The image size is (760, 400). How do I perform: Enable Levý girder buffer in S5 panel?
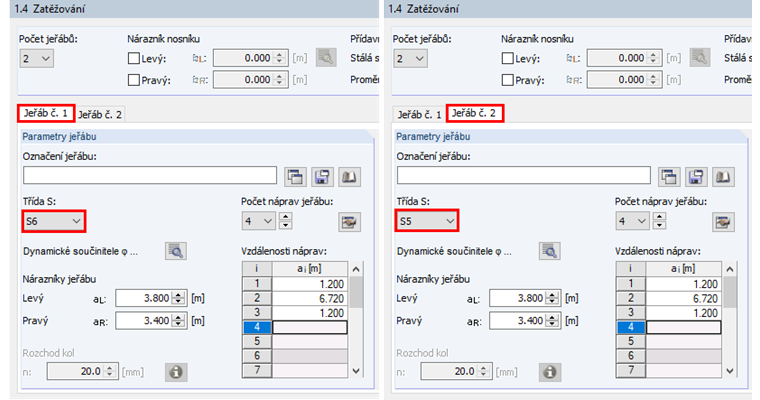(507, 58)
